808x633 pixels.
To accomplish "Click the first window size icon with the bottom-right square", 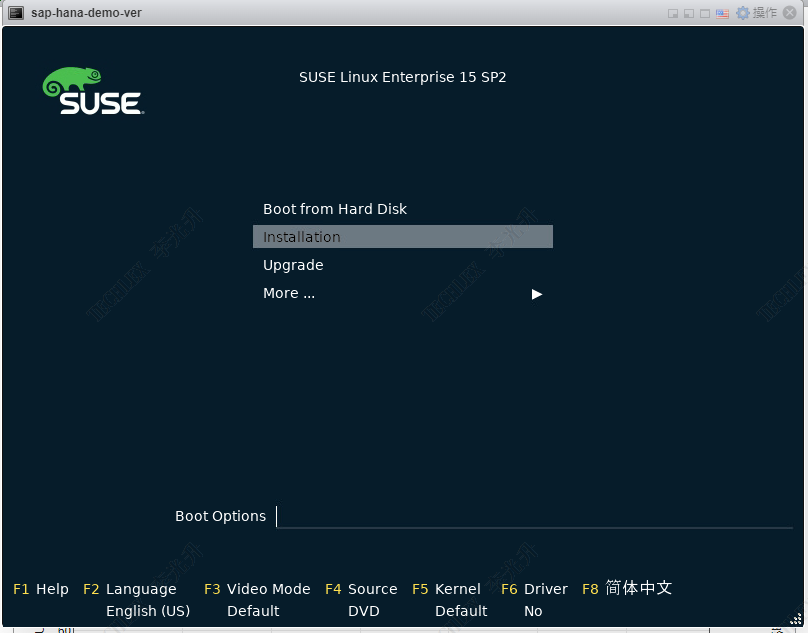I will point(672,13).
